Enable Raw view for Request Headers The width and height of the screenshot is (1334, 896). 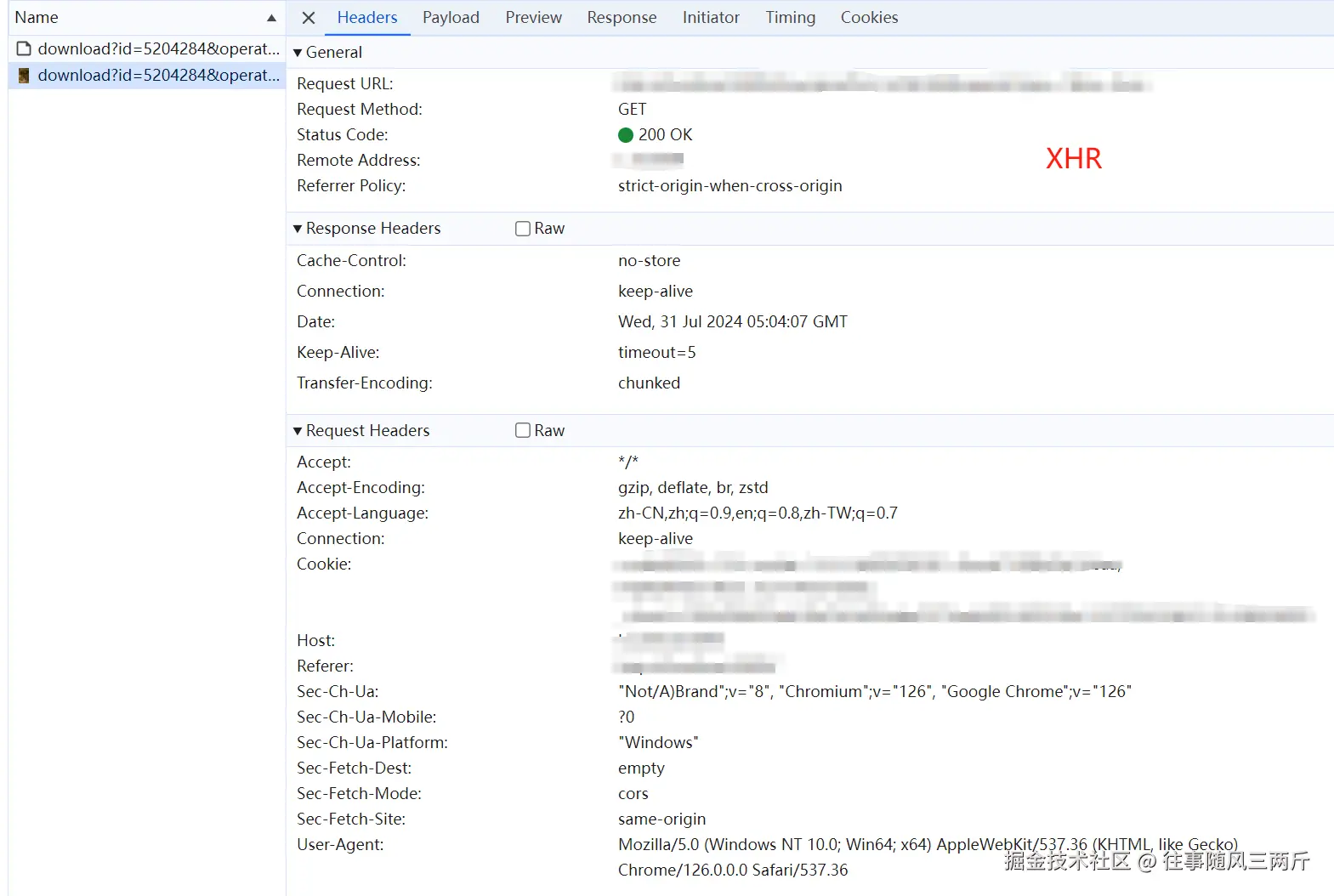tap(523, 431)
